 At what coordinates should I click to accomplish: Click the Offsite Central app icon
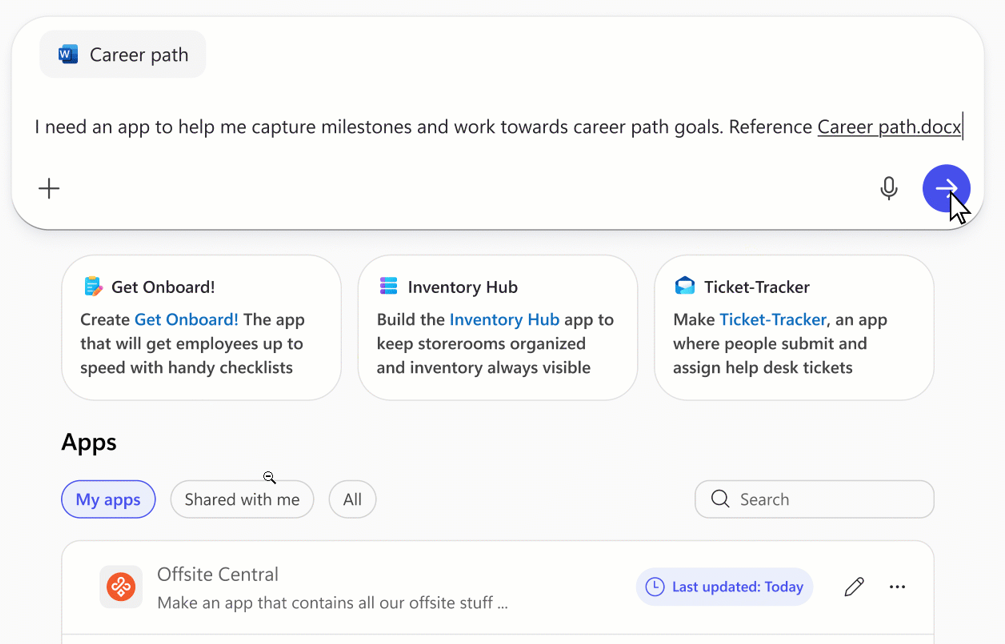[121, 587]
